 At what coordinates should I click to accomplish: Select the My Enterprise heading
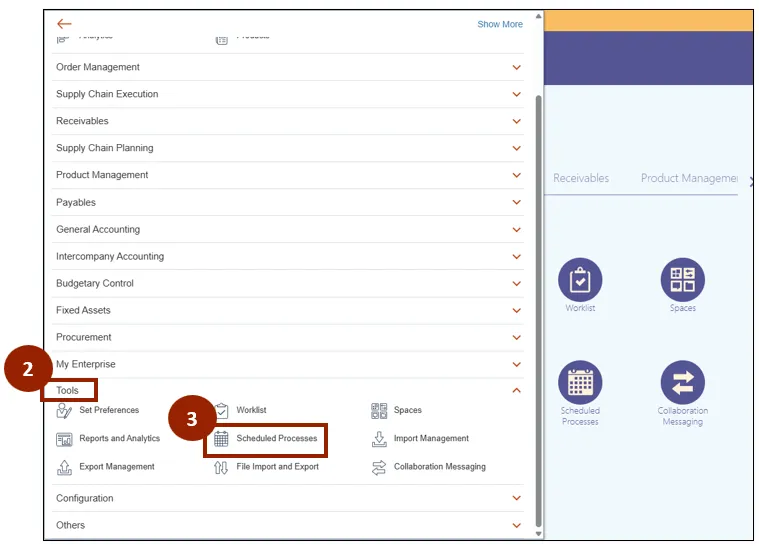(x=86, y=364)
